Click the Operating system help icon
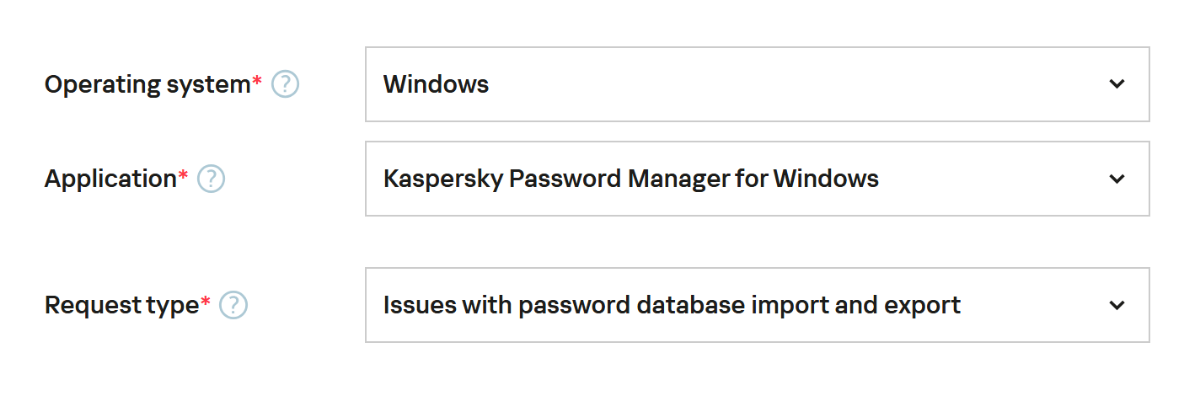Viewport: 1200px width, 401px height. (285, 85)
